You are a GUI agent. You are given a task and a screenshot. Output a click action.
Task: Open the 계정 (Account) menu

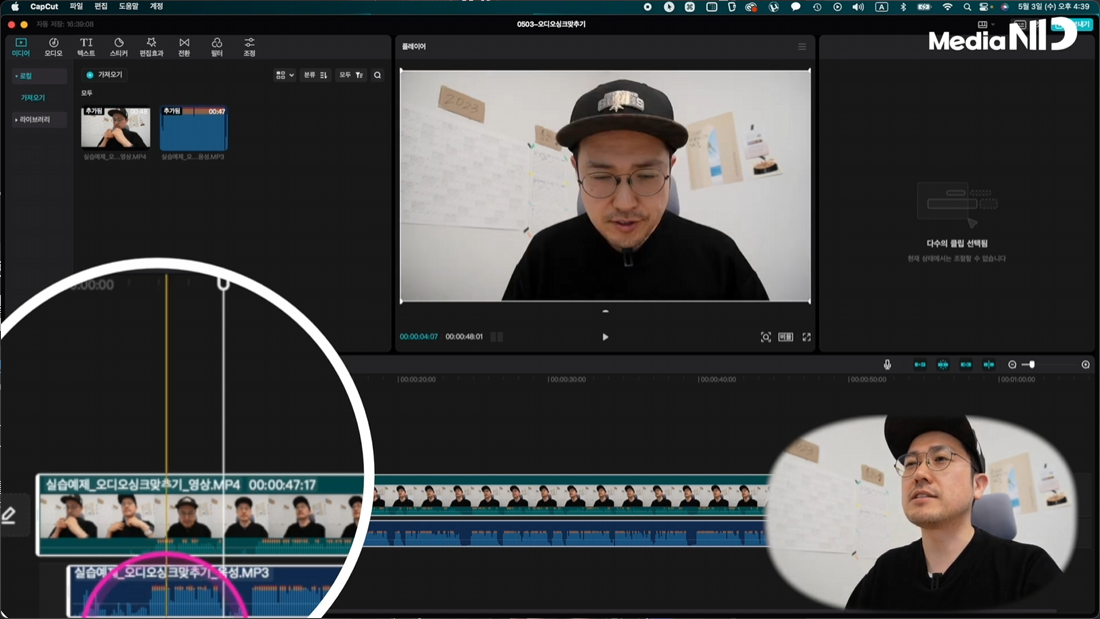point(156,6)
